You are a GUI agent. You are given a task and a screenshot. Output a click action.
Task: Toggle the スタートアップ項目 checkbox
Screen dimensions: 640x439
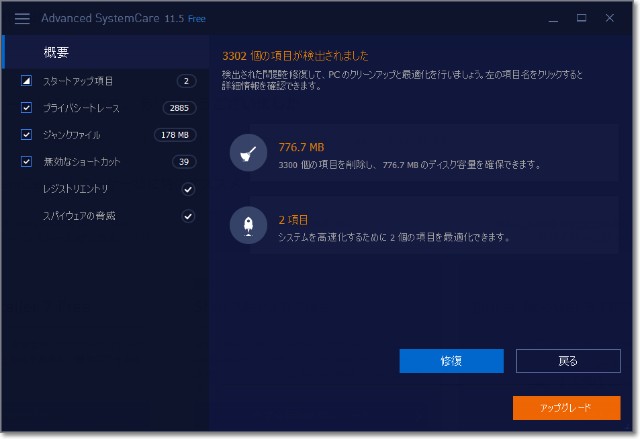pos(27,81)
